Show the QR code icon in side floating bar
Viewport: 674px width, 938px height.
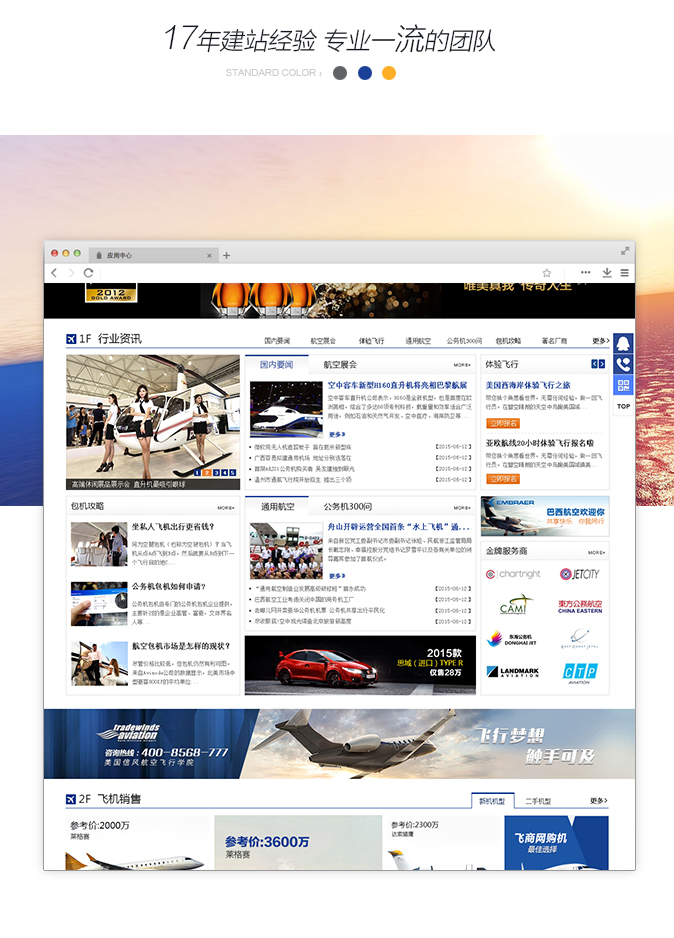click(623, 385)
